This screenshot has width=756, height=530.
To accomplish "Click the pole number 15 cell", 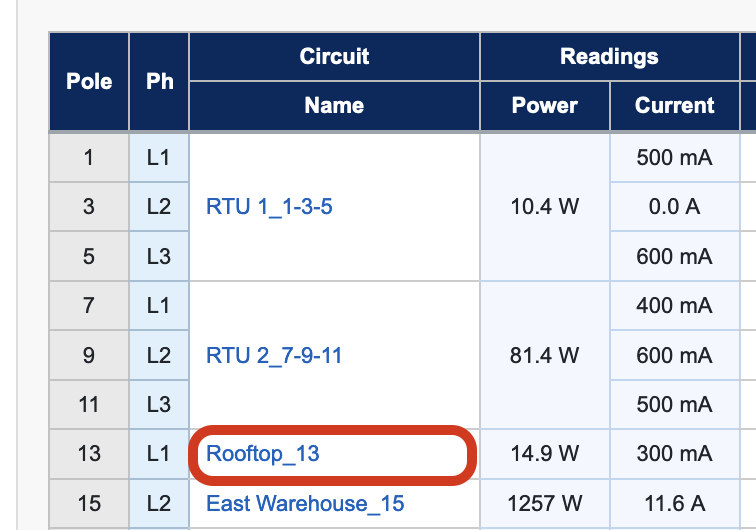I will click(89, 503).
